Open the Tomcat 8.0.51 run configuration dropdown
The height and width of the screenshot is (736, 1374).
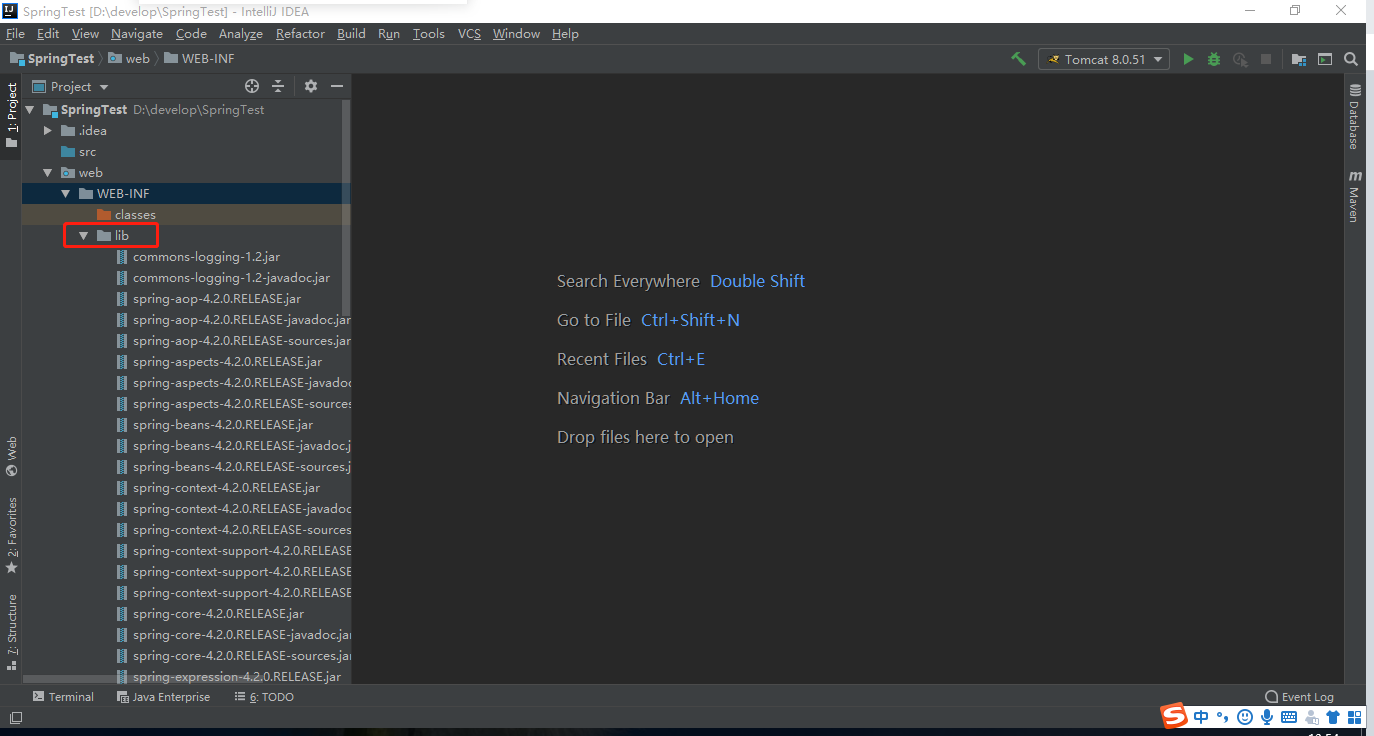[1103, 59]
